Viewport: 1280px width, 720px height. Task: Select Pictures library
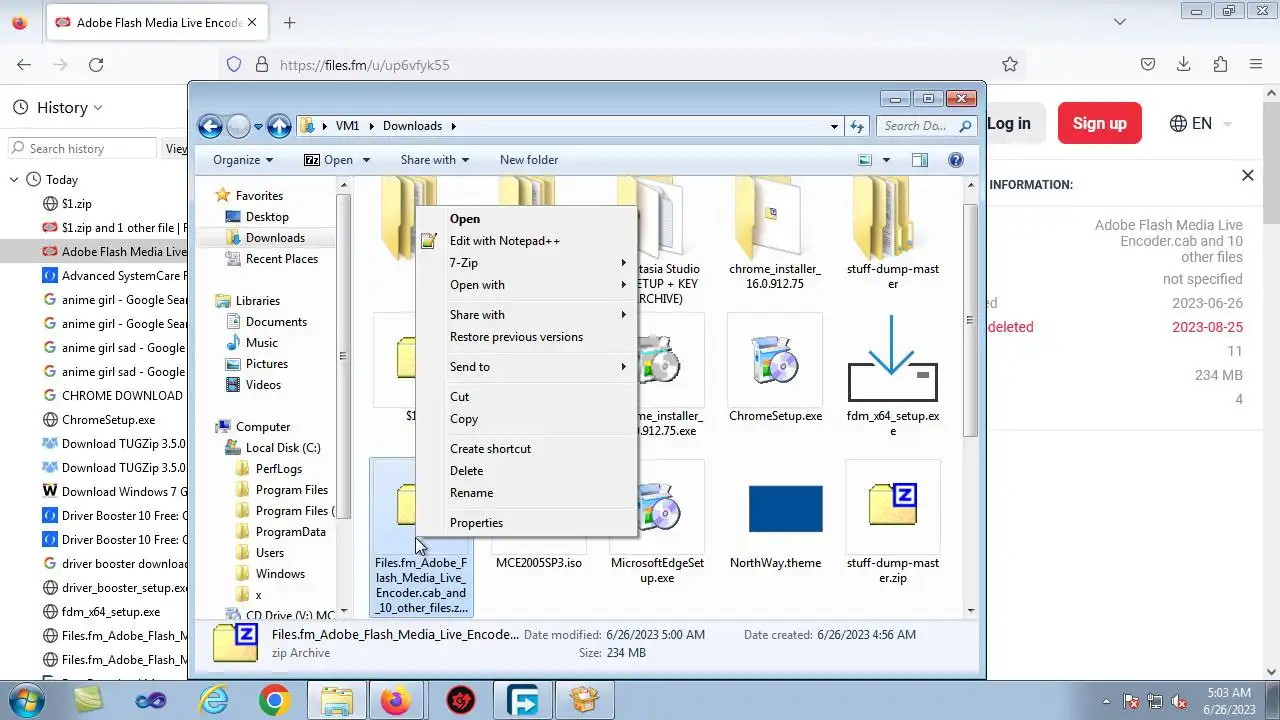(x=266, y=364)
